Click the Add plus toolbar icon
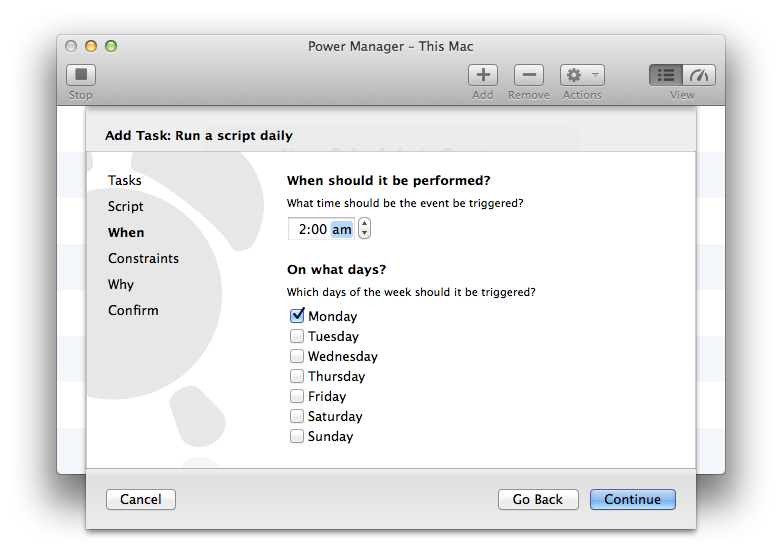Screen dimensions: 782x553 click(x=483, y=75)
